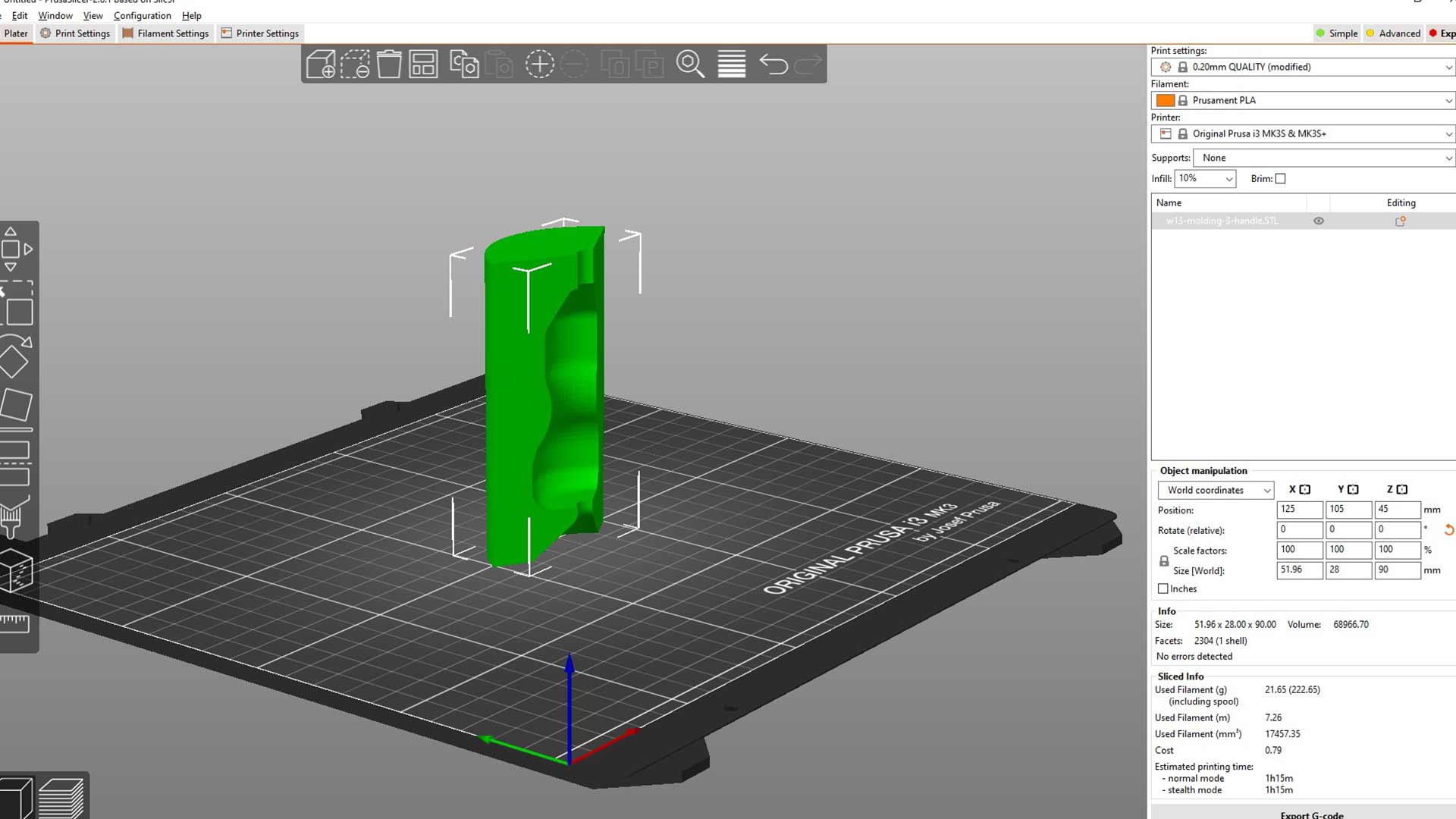Click the Position Z field showing 45
The height and width of the screenshot is (819, 1456).
[x=1398, y=510]
